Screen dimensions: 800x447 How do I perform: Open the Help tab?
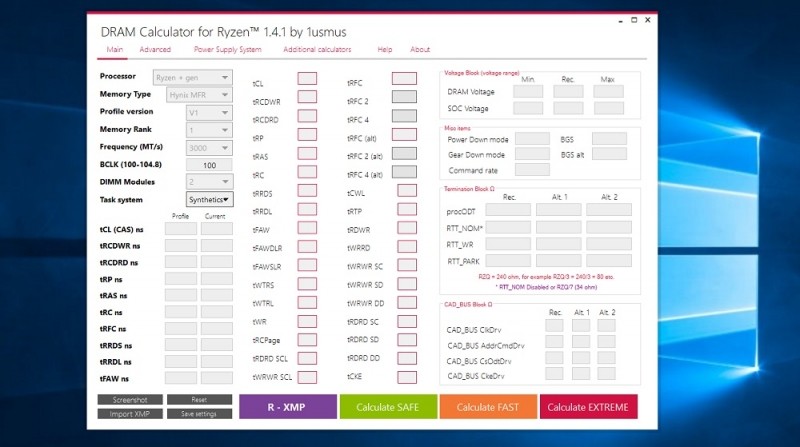tap(385, 49)
